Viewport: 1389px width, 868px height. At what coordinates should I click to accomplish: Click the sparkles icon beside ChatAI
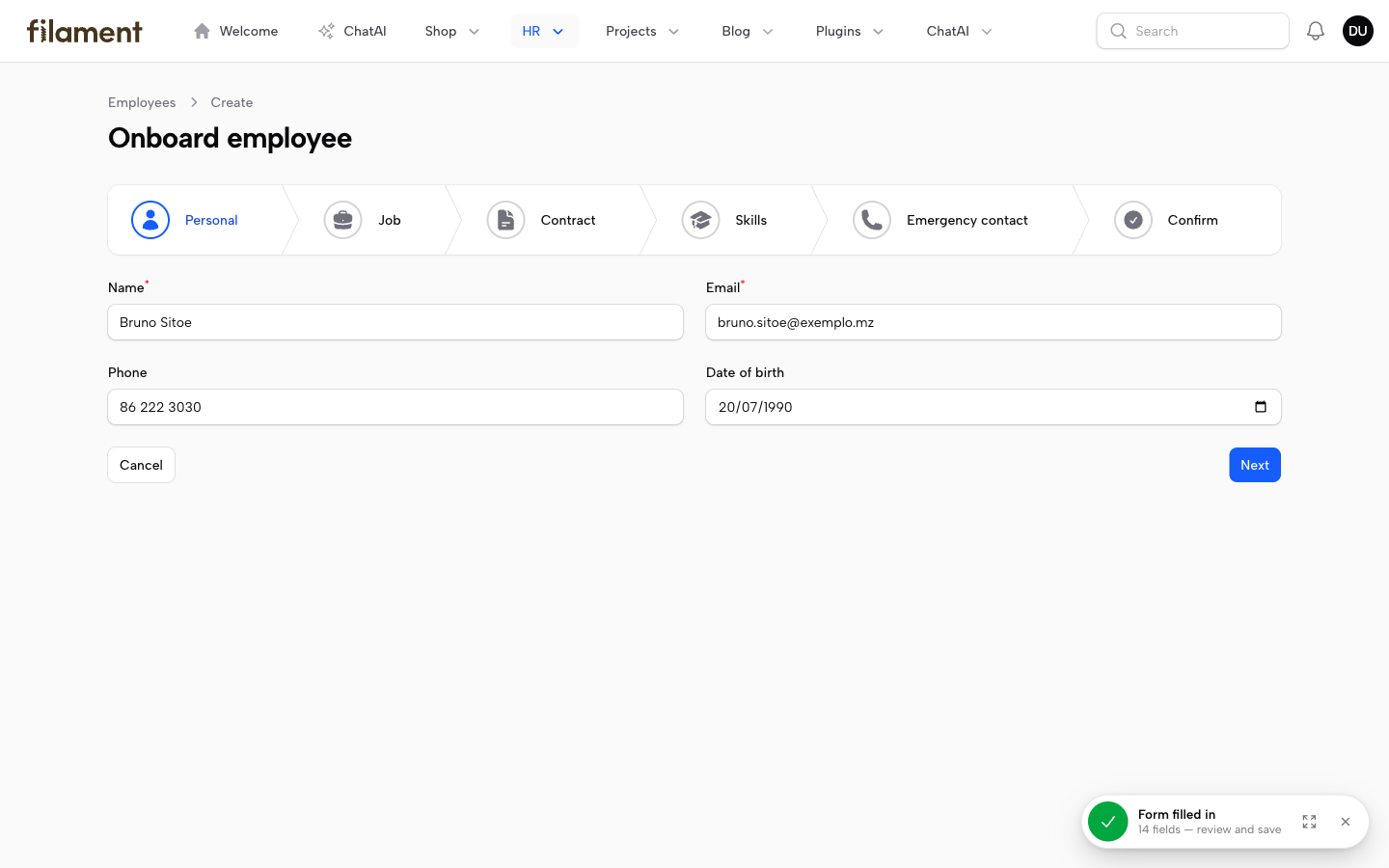326,31
